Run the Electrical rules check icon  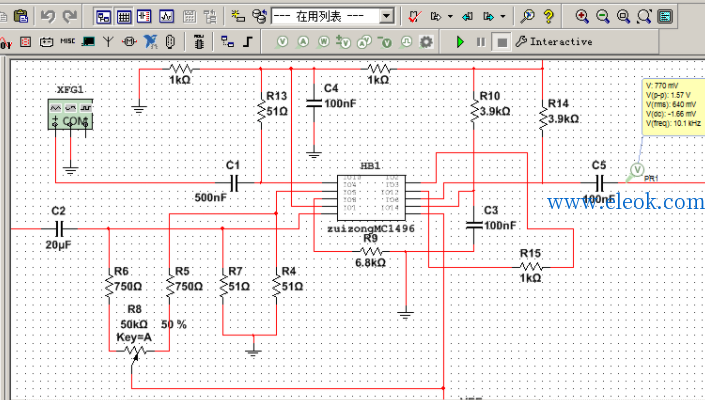(x=415, y=17)
